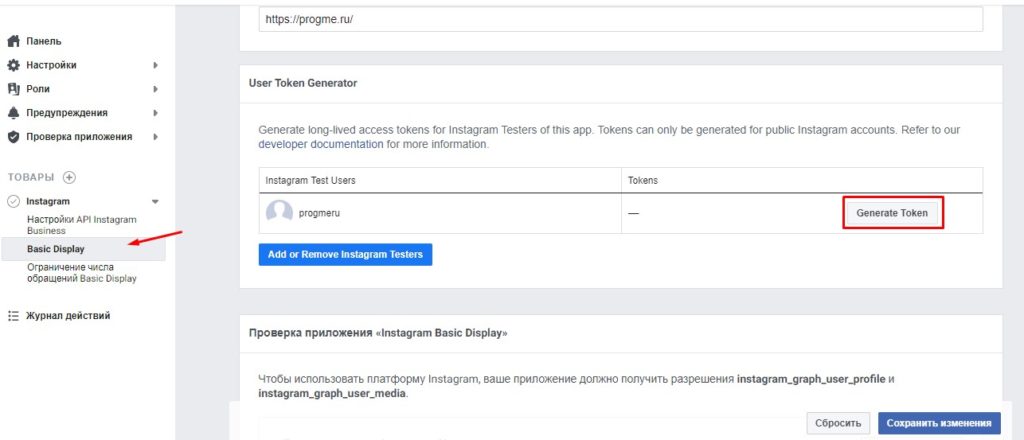Select the Basic Display sidebar item
Viewport: 1024px width, 440px height.
(x=83, y=249)
